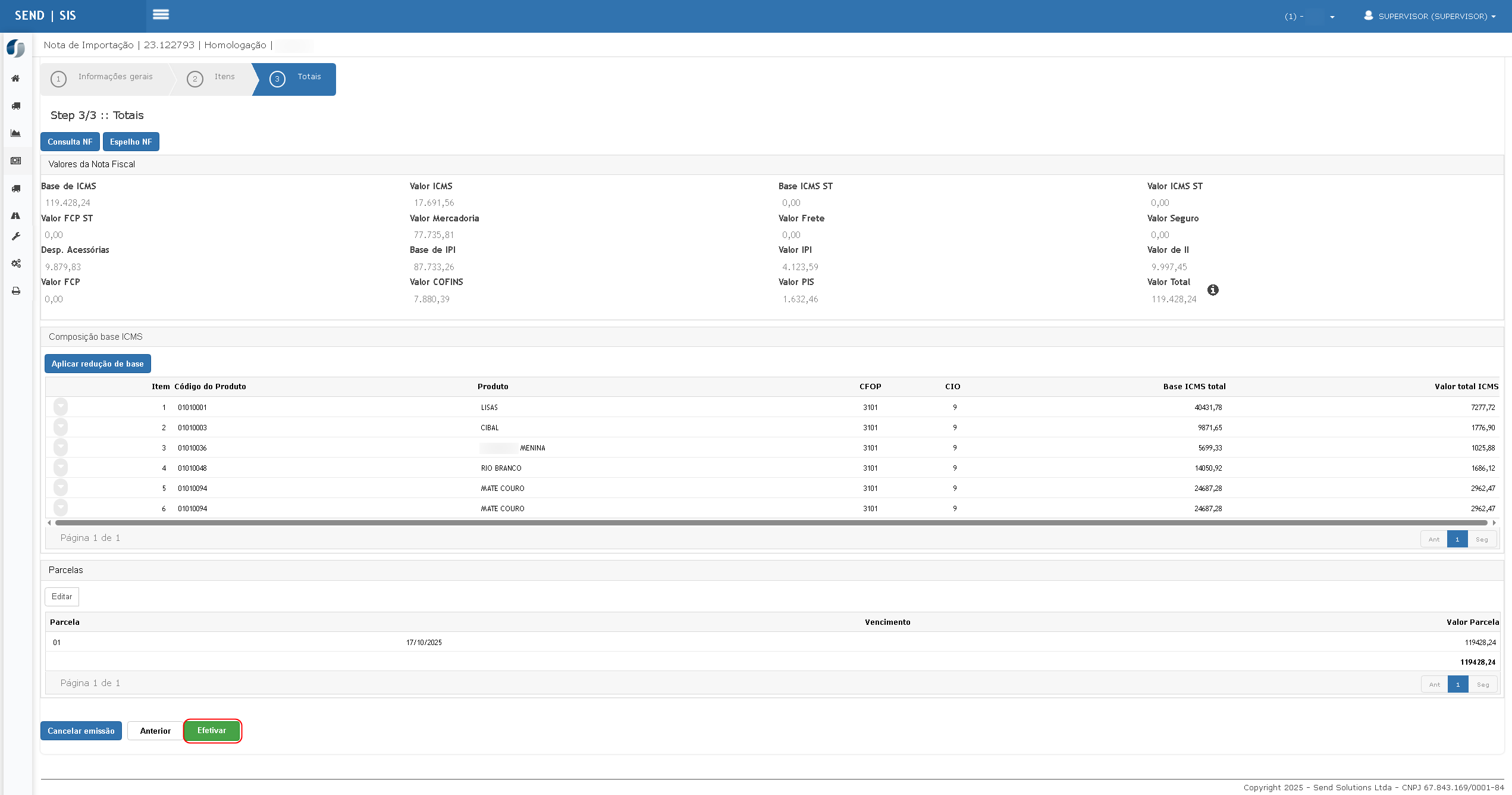Viewport: 1512px width, 795px height.
Task: Click the green Efetivar button
Action: pos(212,731)
